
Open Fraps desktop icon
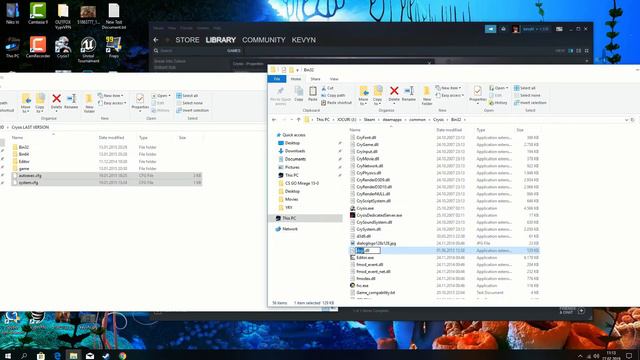tap(113, 47)
